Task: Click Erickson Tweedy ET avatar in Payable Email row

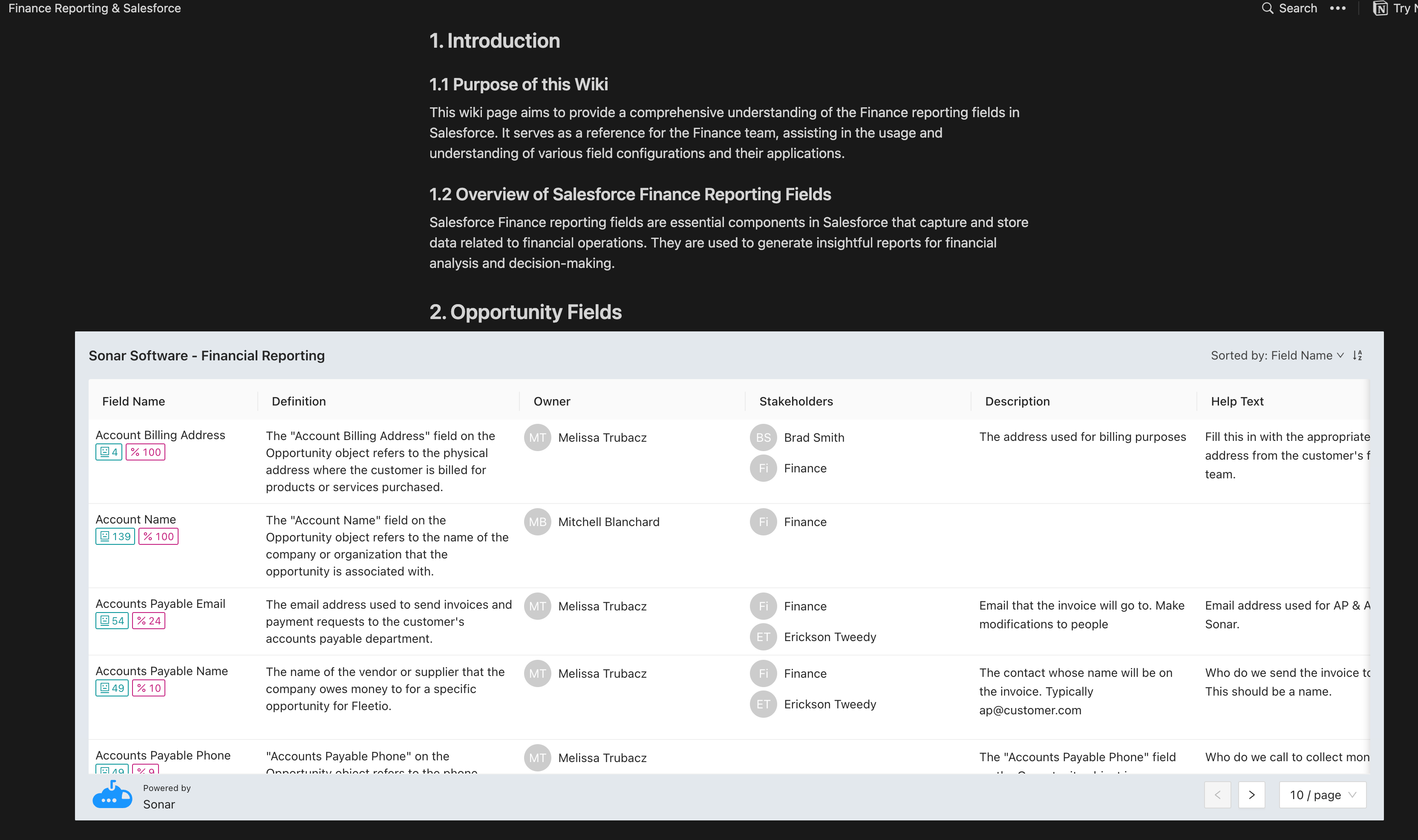Action: [763, 637]
